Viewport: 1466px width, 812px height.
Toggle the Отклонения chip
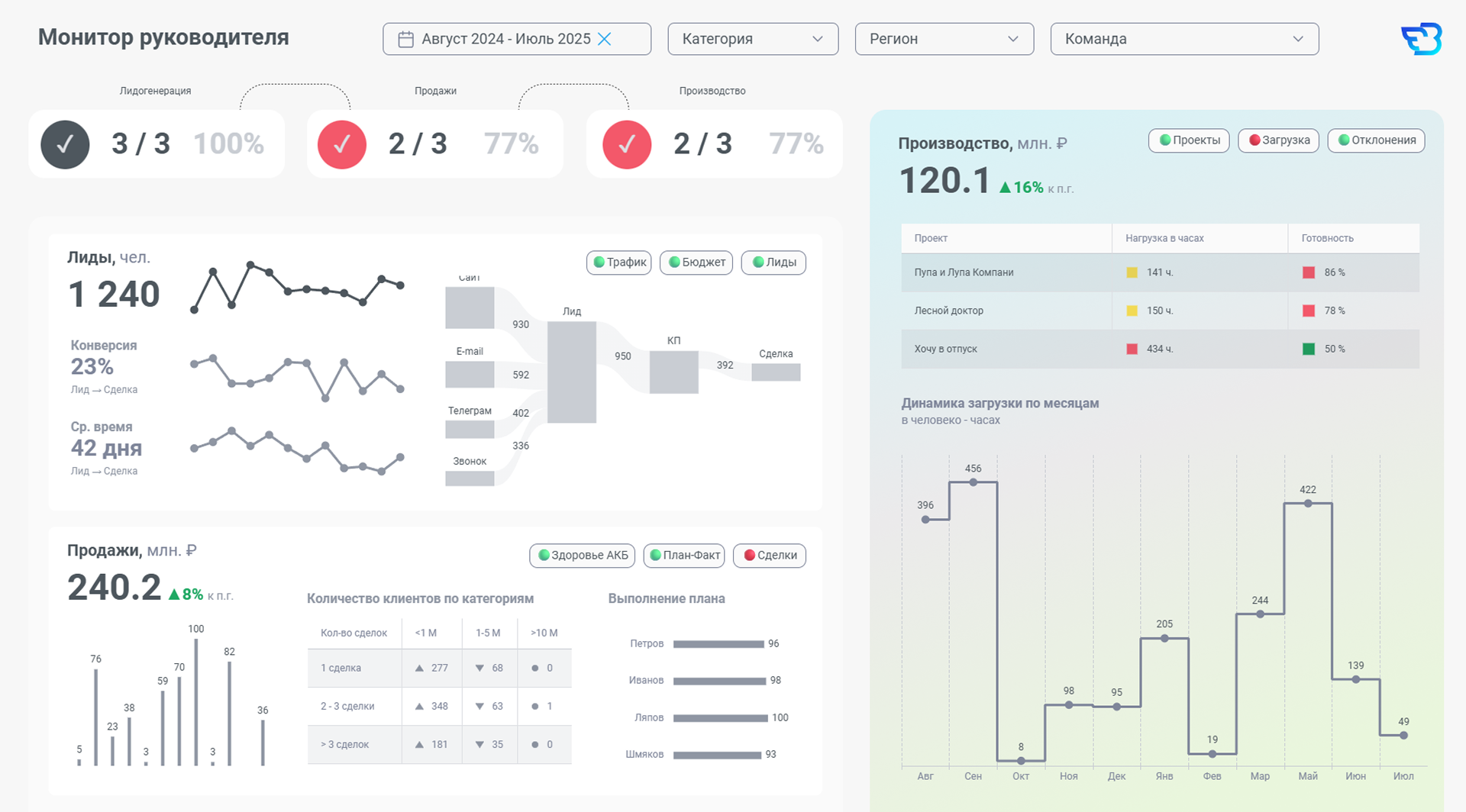click(x=1376, y=140)
